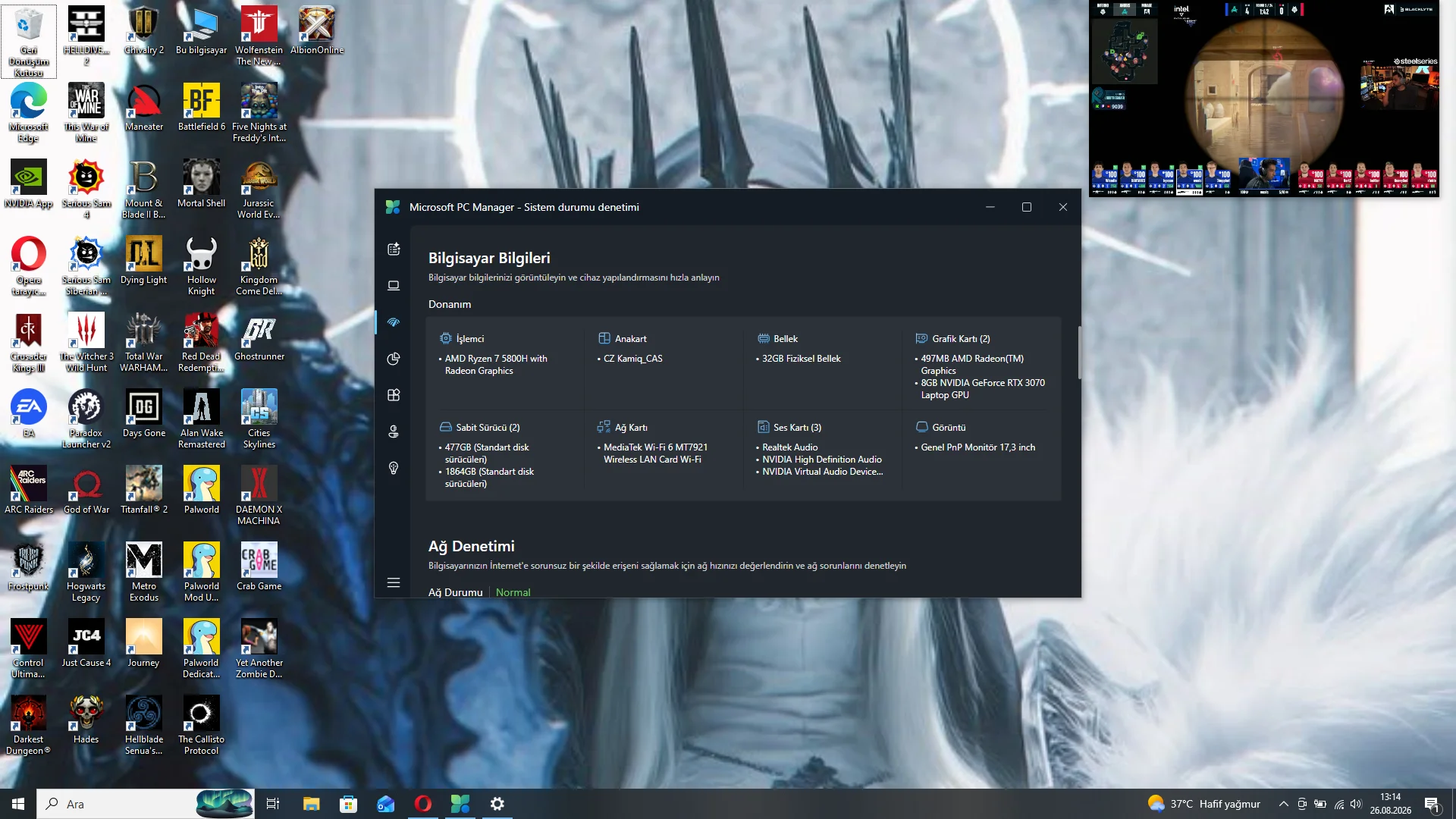Screen dimensions: 1456x819
Task: Open the volume control in system tray
Action: pos(1356,804)
